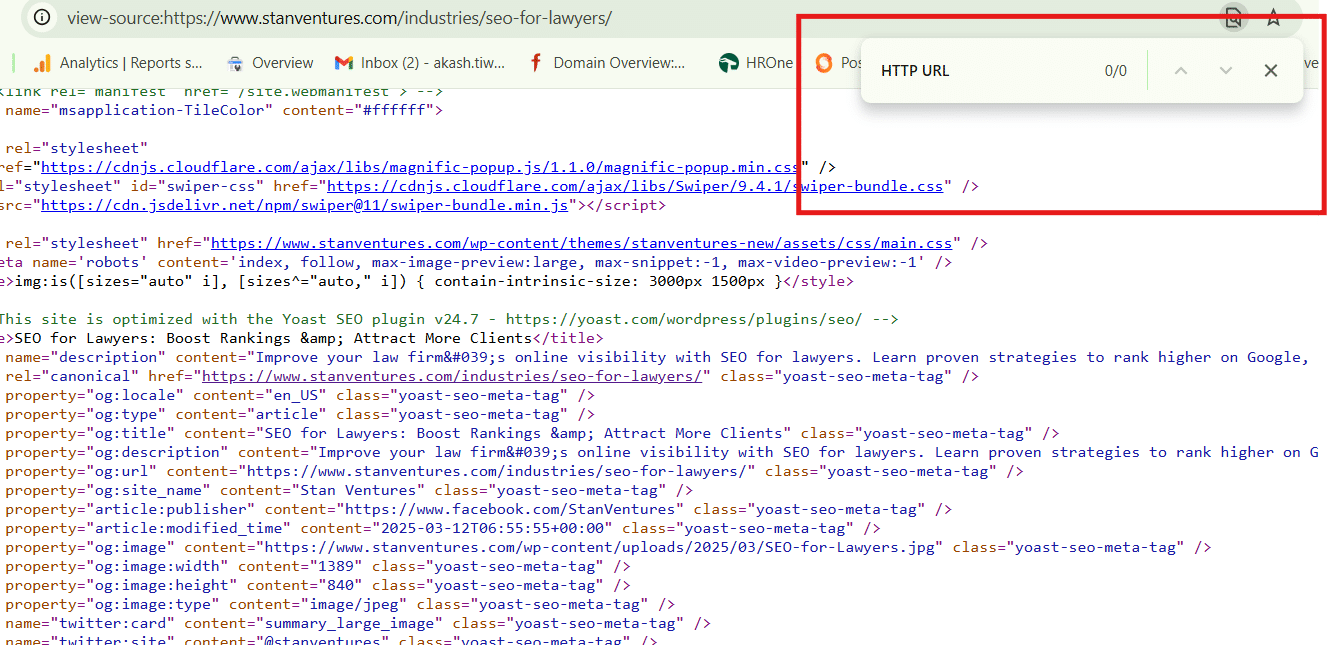The height and width of the screenshot is (645, 1327).
Task: Open the HROne bookmark
Action: coord(756,63)
